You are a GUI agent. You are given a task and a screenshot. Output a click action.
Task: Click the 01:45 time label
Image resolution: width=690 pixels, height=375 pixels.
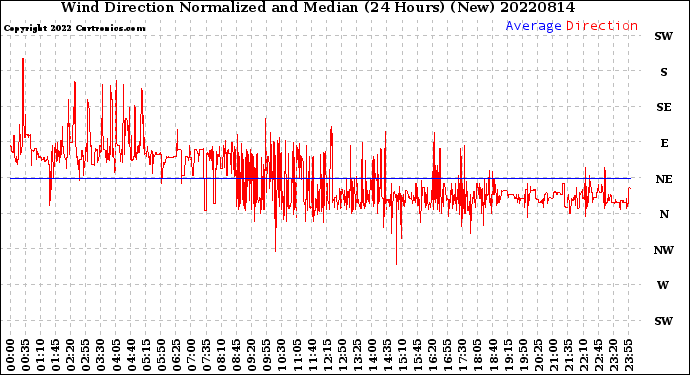(56, 355)
